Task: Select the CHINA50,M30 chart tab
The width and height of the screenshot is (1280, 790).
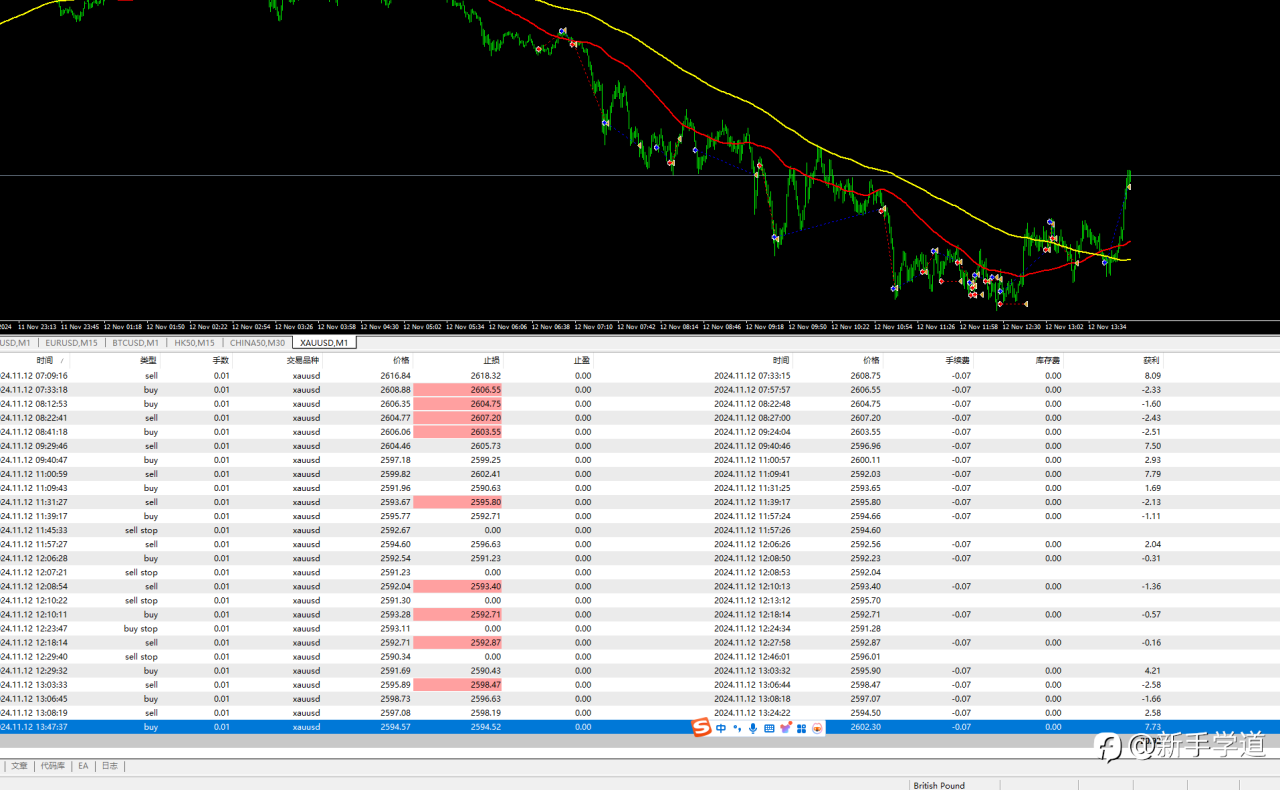Action: tap(257, 343)
